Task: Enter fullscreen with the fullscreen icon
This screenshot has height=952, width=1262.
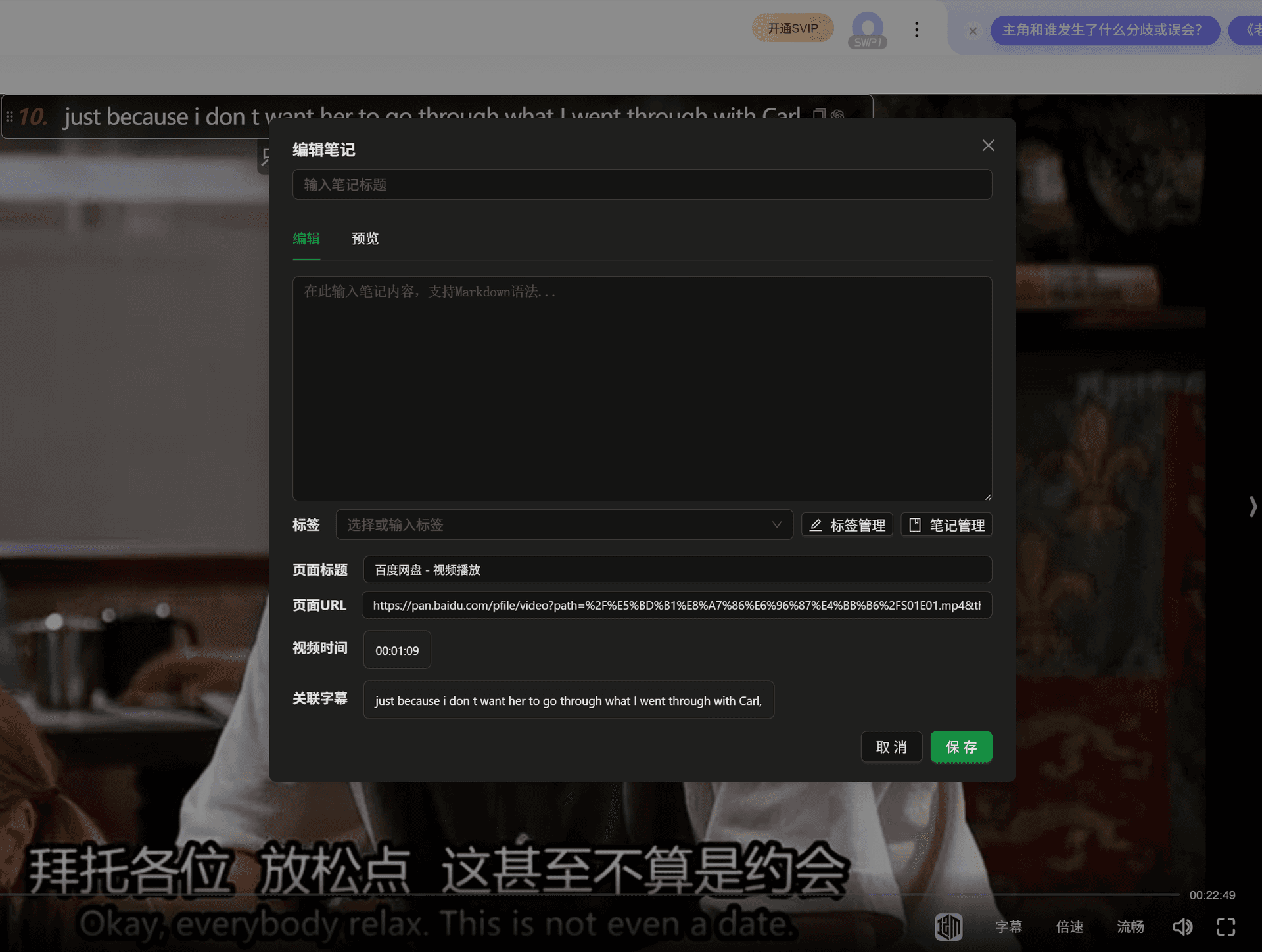Action: coord(1225,927)
